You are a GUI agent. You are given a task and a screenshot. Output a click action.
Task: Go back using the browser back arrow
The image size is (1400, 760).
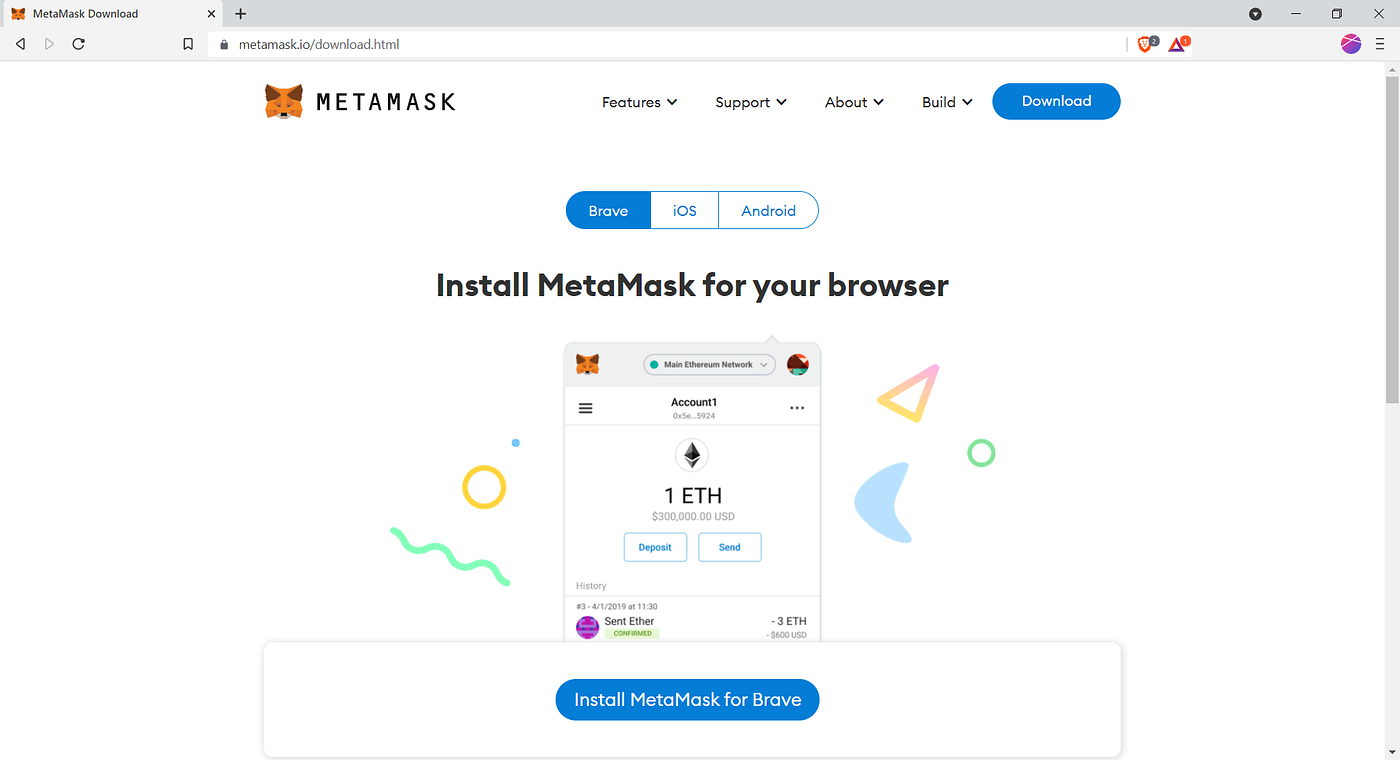tap(21, 44)
